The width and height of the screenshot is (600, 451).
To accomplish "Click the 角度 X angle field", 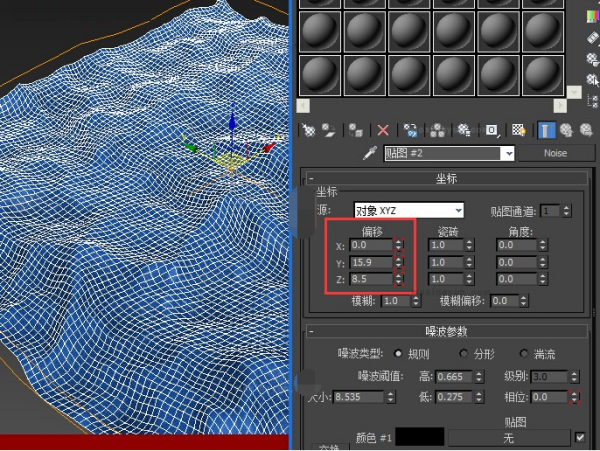I will pos(516,245).
